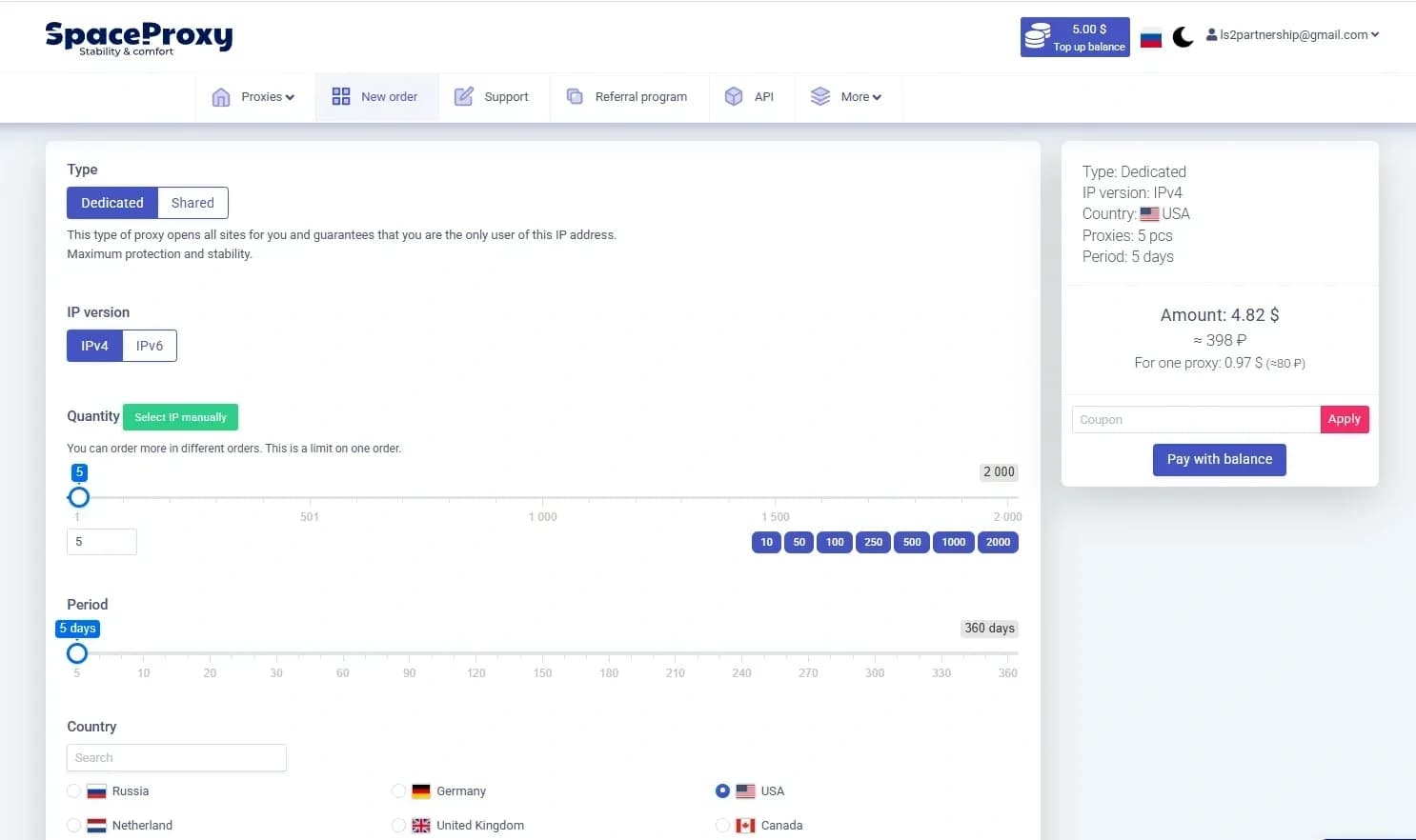Click Pay with balance
This screenshot has width=1416, height=840.
coord(1219,459)
